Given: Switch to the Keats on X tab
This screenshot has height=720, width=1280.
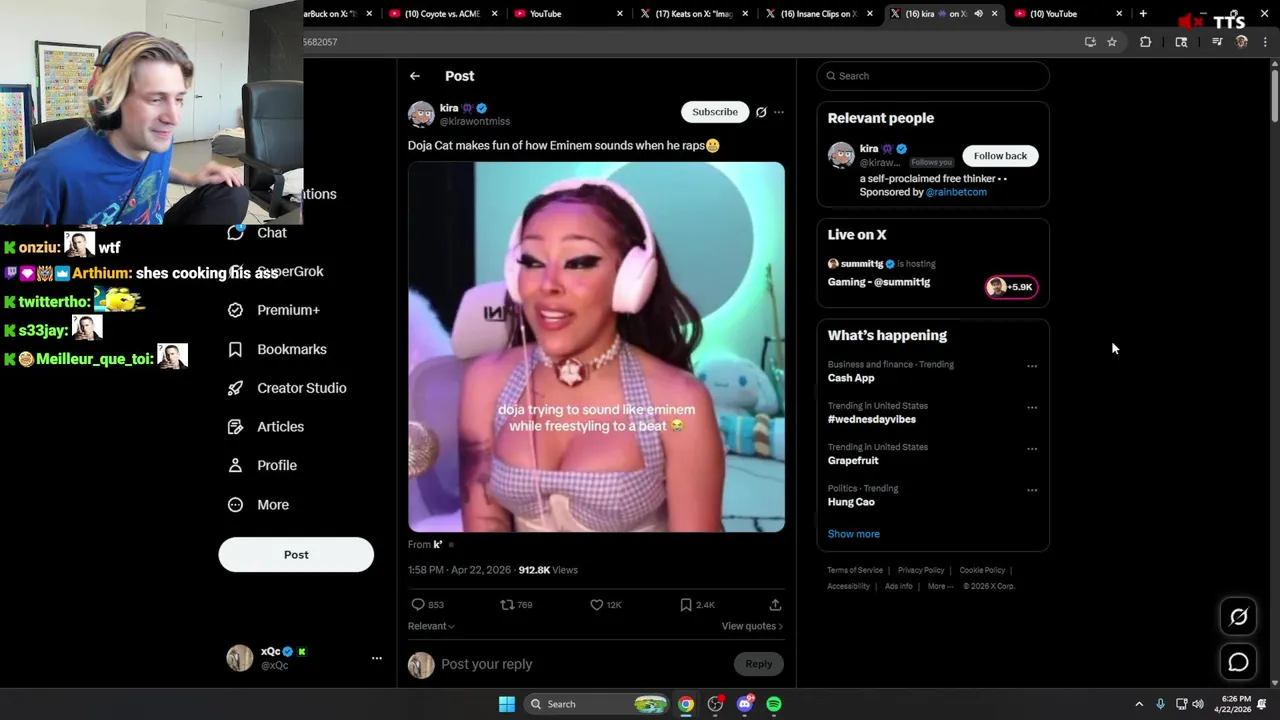Looking at the screenshot, I should coord(692,14).
